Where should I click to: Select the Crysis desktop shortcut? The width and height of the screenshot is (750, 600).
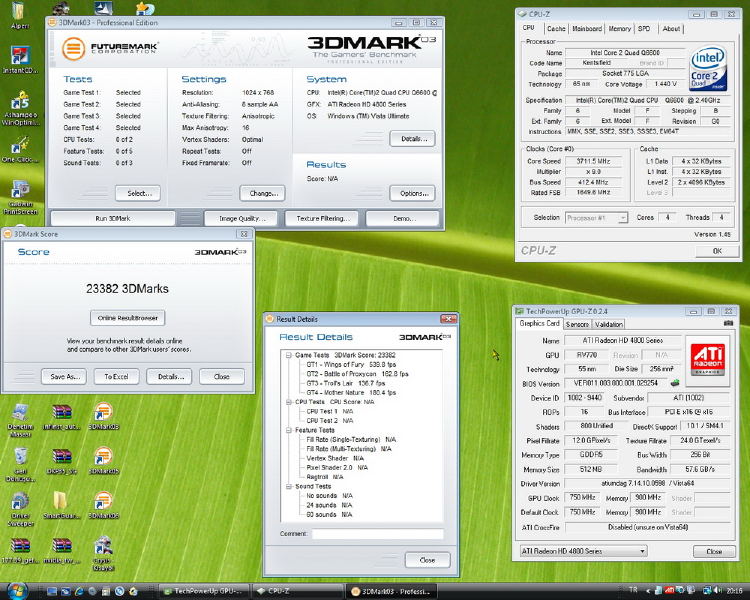pos(103,554)
